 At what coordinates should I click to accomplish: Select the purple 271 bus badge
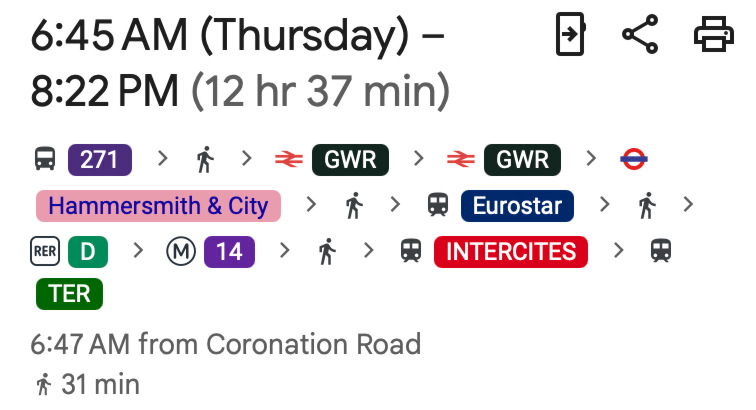pyautogui.click(x=99, y=159)
